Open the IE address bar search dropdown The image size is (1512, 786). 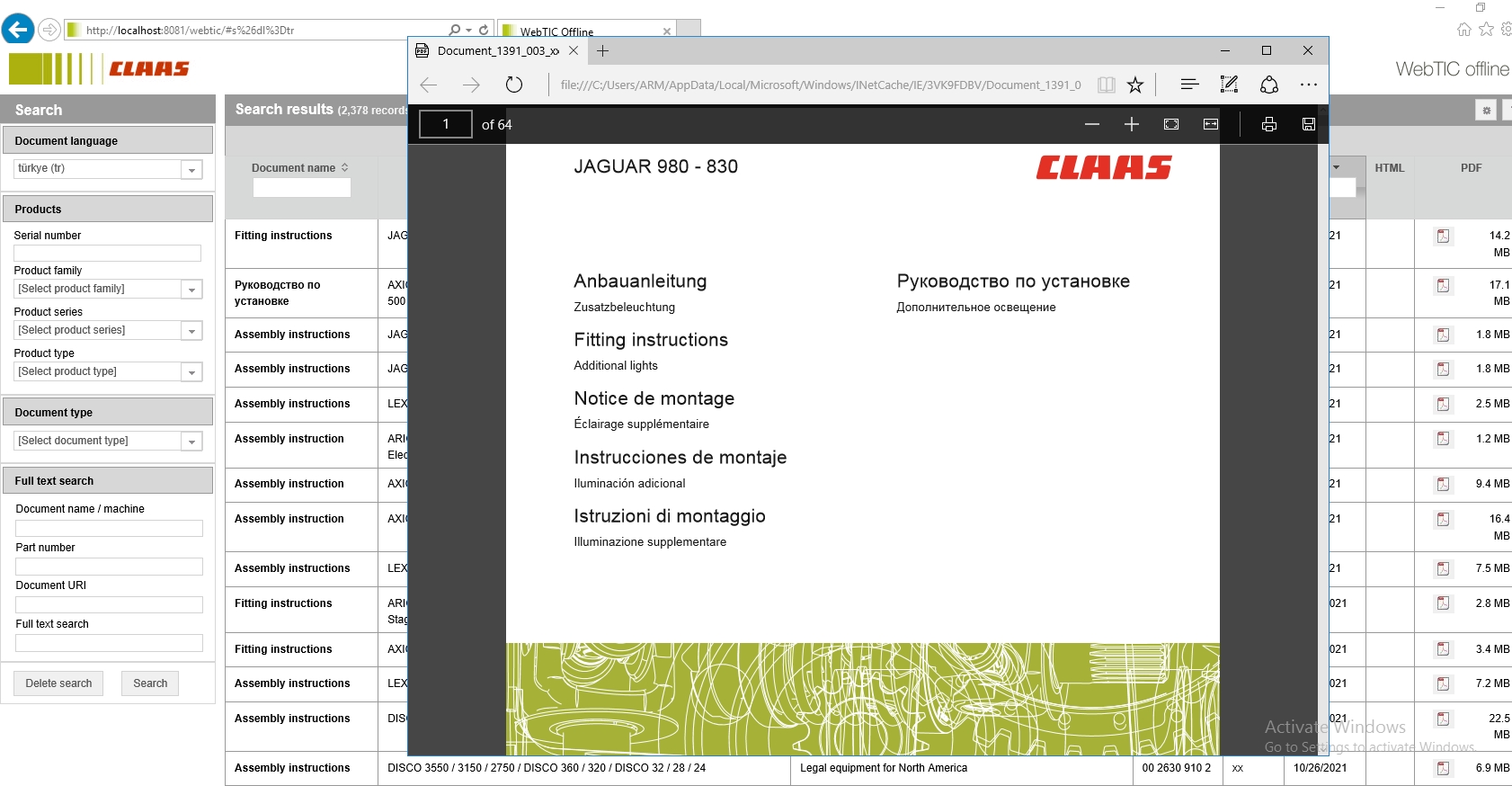point(469,30)
